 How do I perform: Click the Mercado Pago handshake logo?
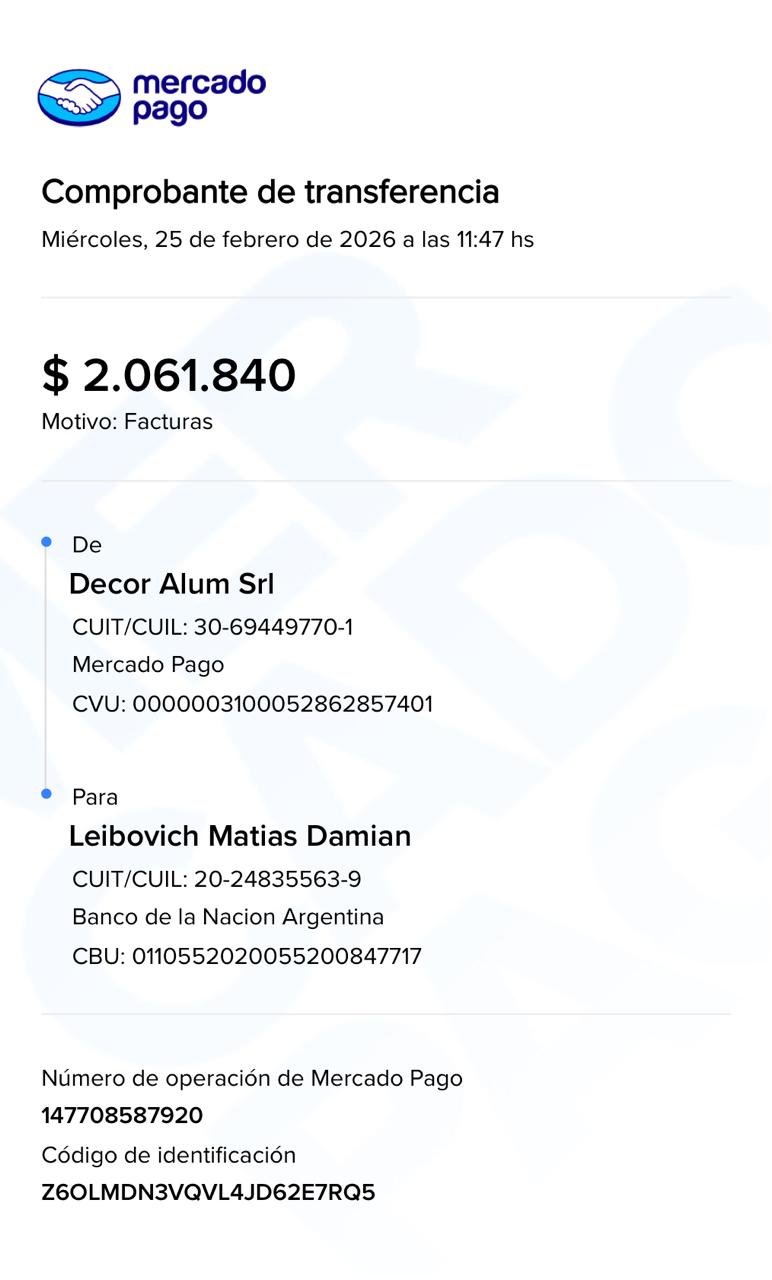coord(79,97)
